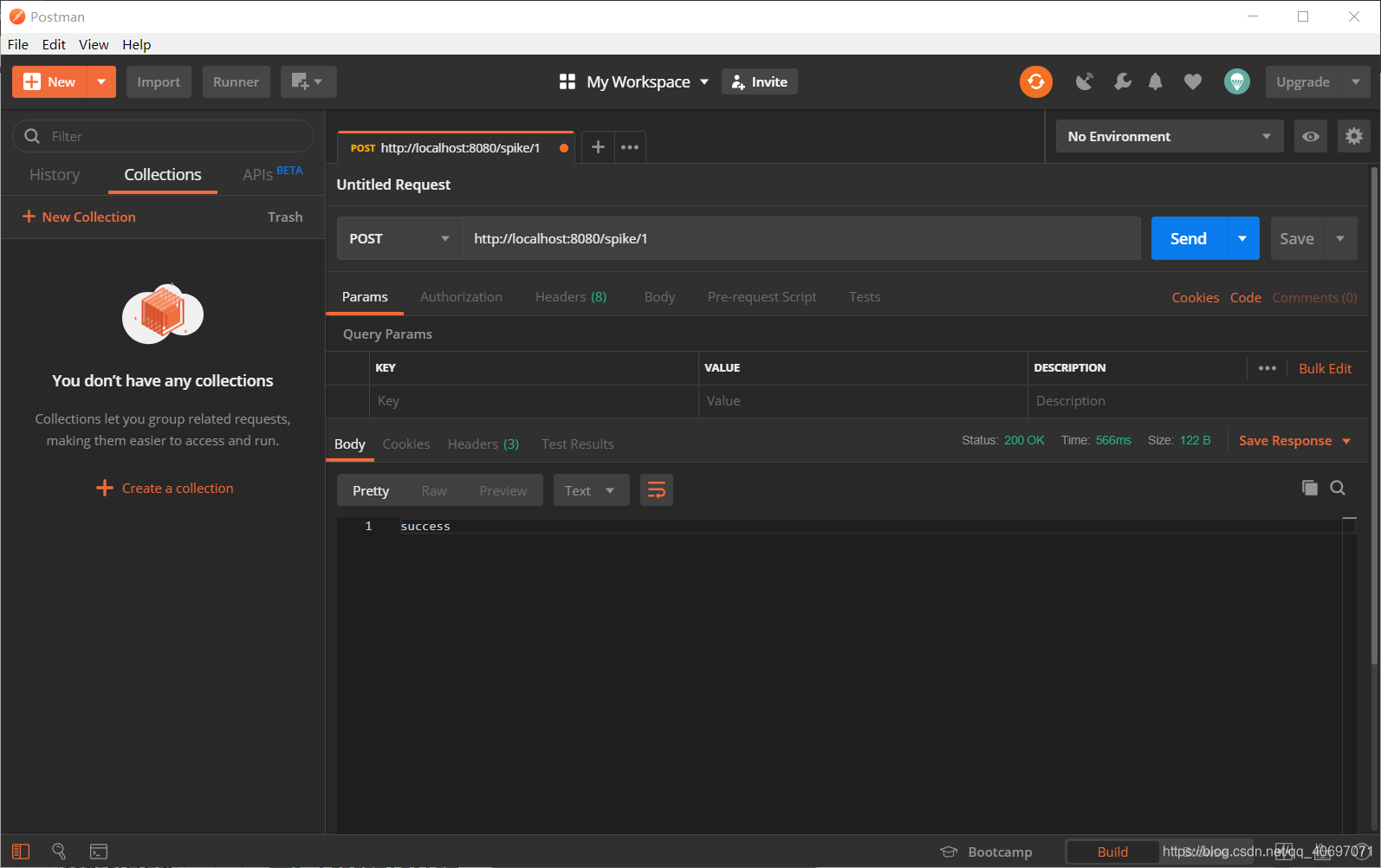Click the heart icon

(1193, 81)
